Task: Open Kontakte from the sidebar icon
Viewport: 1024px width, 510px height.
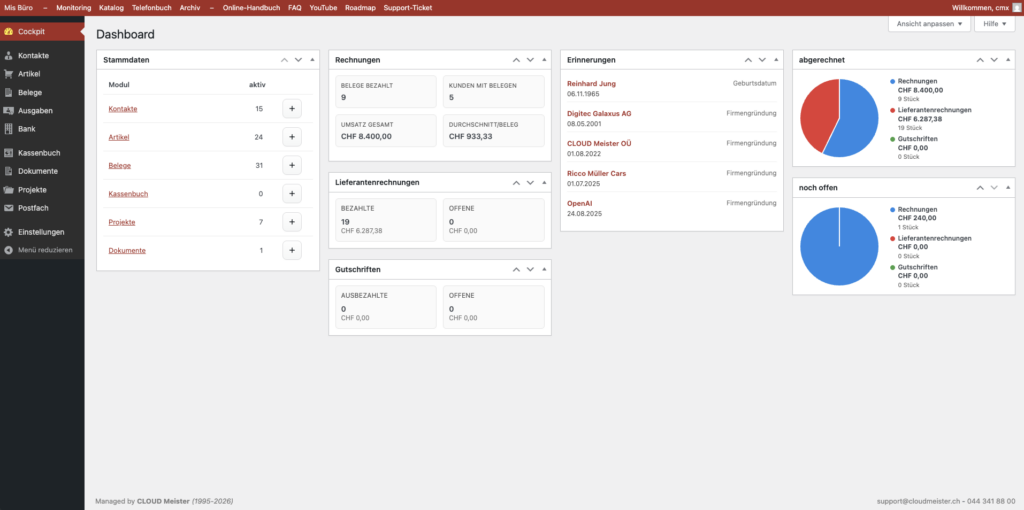Action: pos(9,56)
